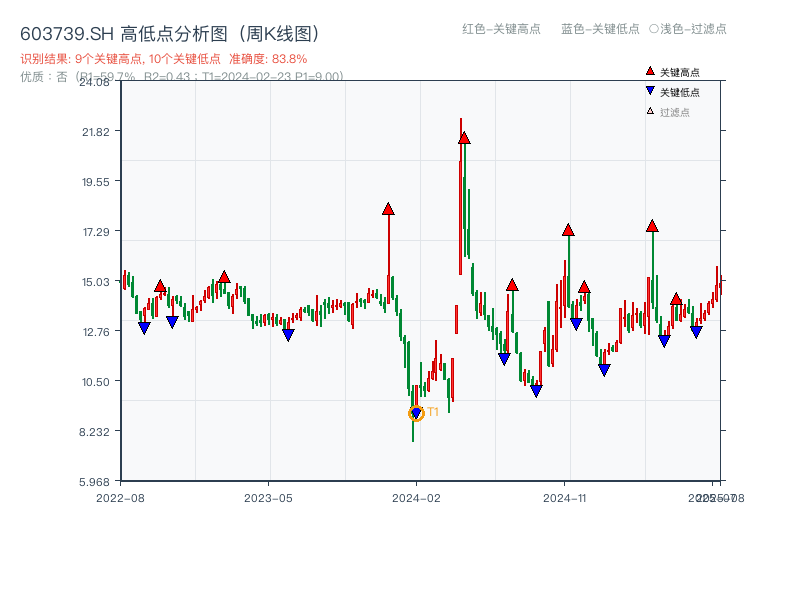Click the hollow triangle icon in the 过滤点 legend
Viewport: 800px width, 600px height.
(x=650, y=111)
